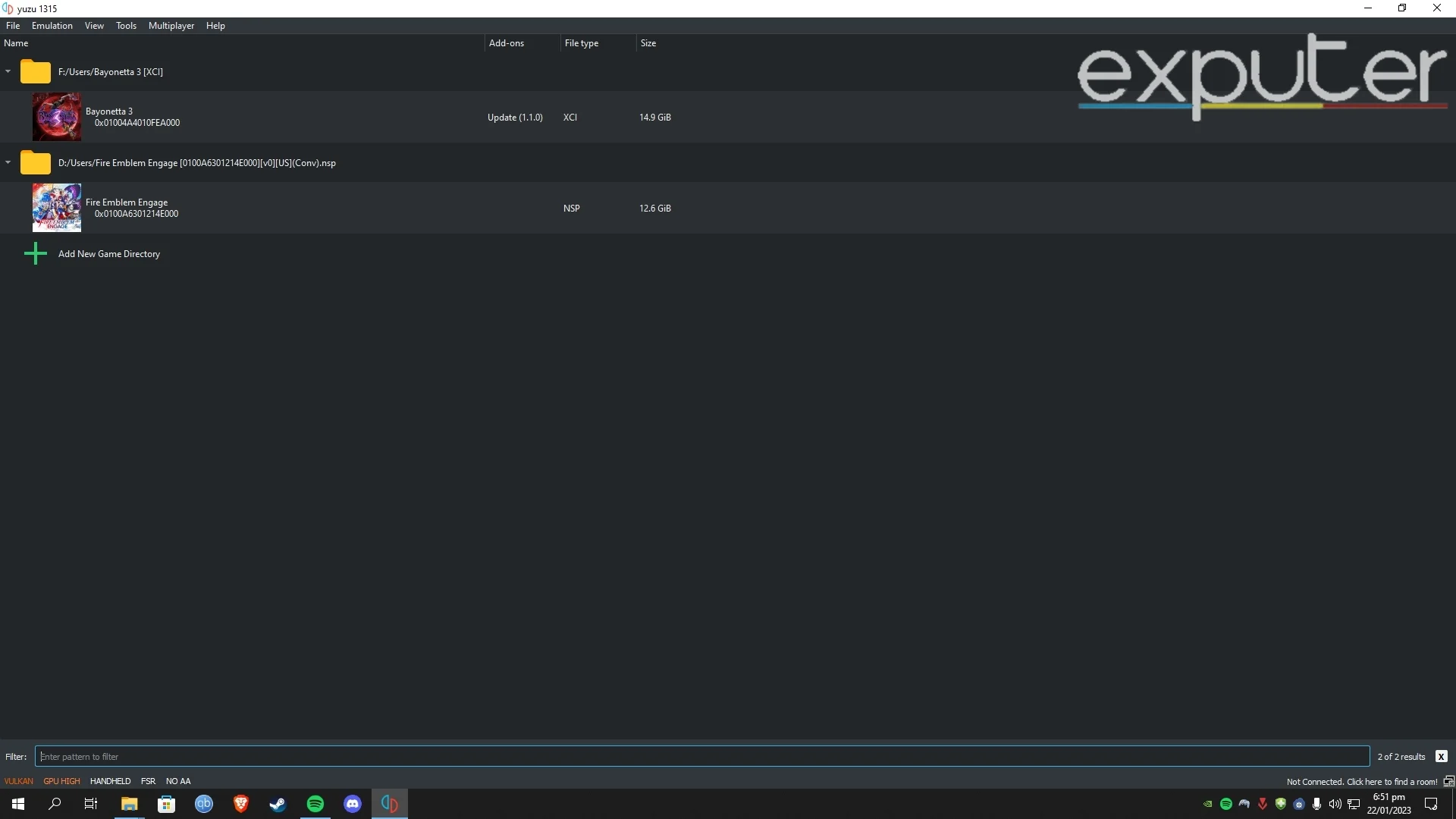1456x819 pixels.
Task: Select the Bayonetta 3 game title
Action: click(x=109, y=111)
